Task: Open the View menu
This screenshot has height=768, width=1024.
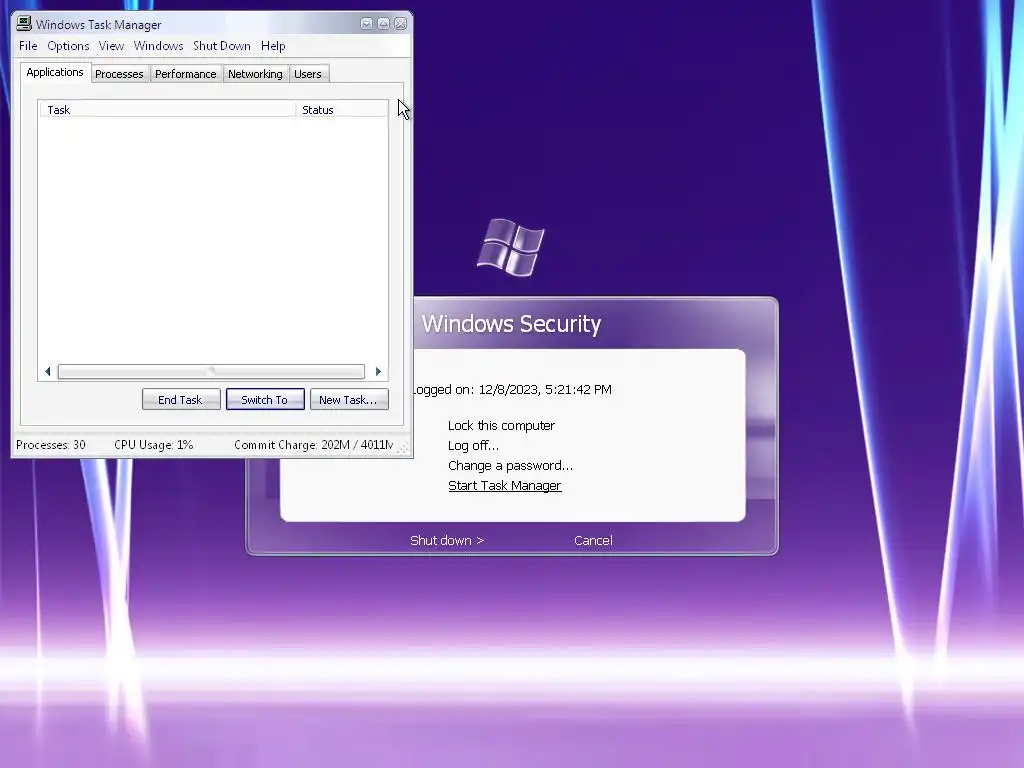Action: point(111,46)
